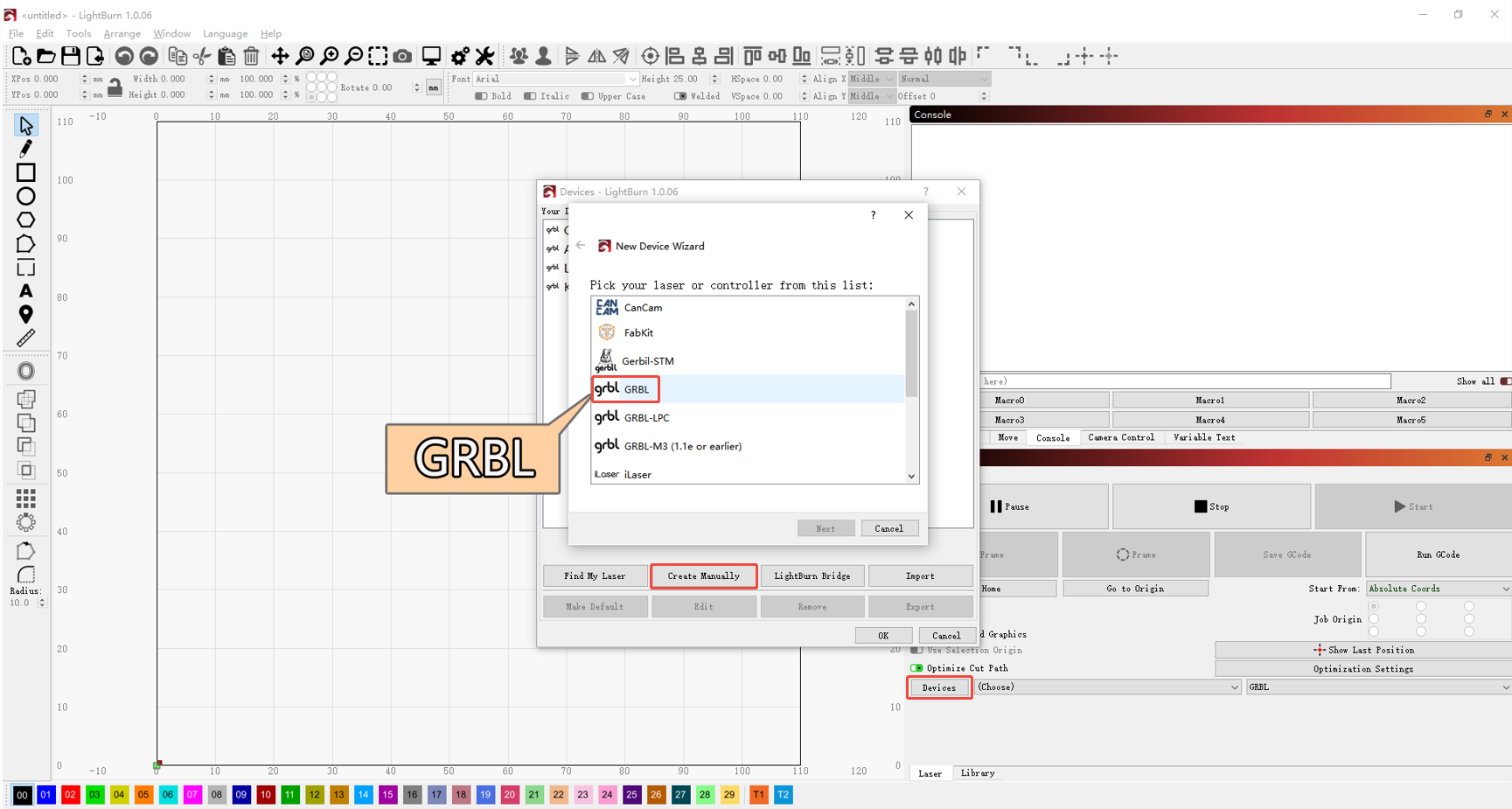Open Settings via the gears icon
This screenshot has height=809, width=1512.
(x=460, y=56)
